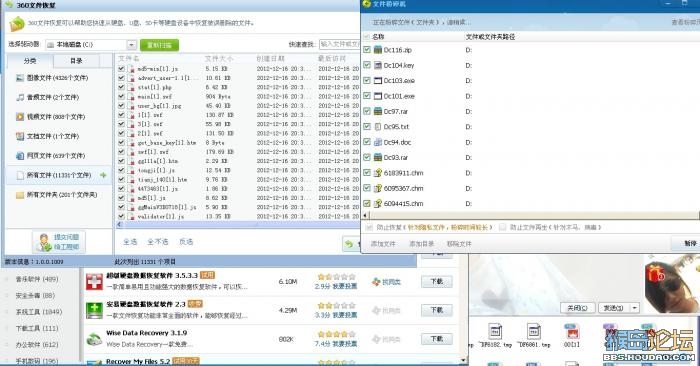Image resolution: width=700 pixels, height=366 pixels.
Task: Uncheck the Dc116.zip checkbox in shredder
Action: [x=367, y=50]
